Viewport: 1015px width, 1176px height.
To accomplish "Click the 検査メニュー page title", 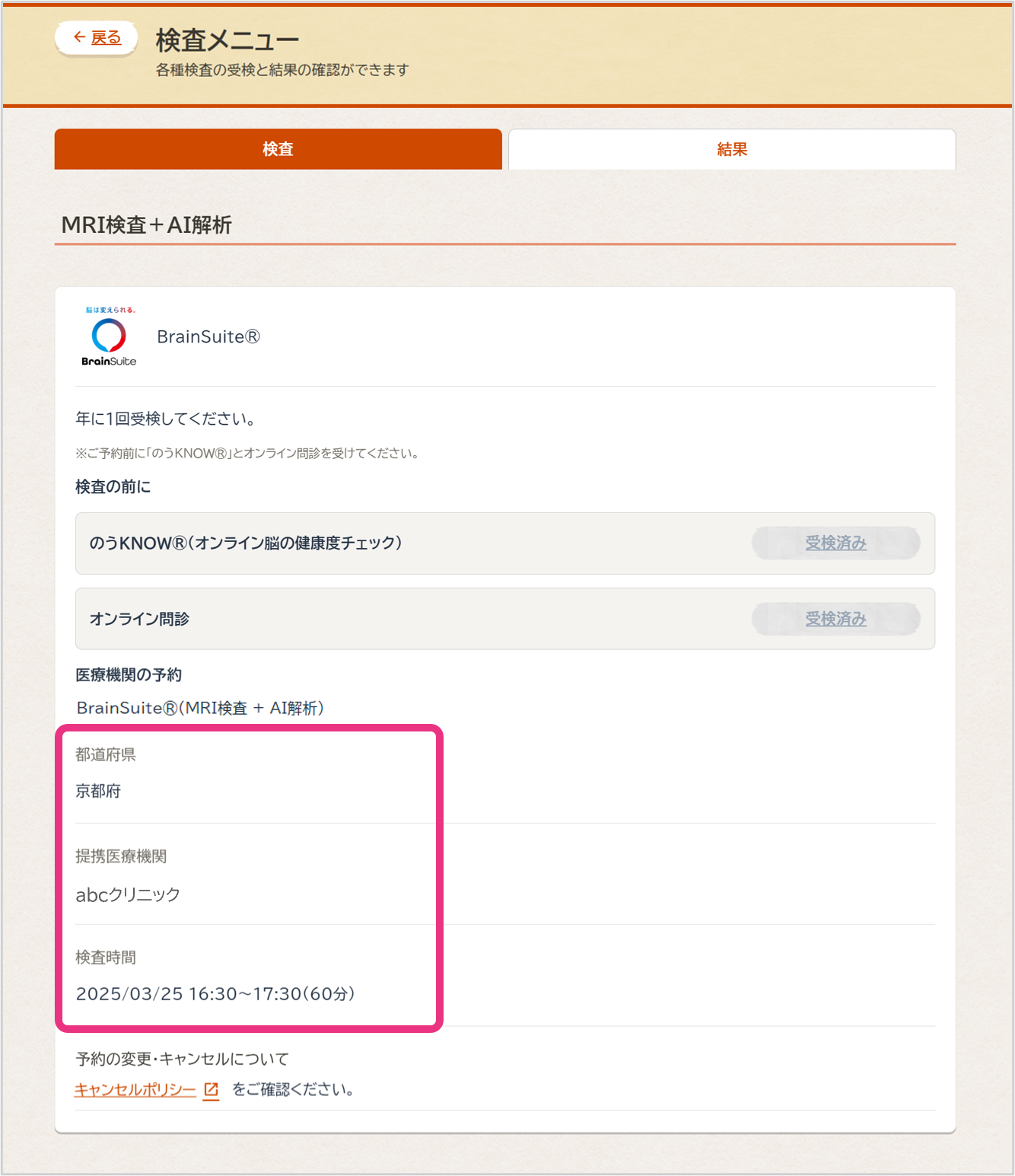I will point(227,40).
